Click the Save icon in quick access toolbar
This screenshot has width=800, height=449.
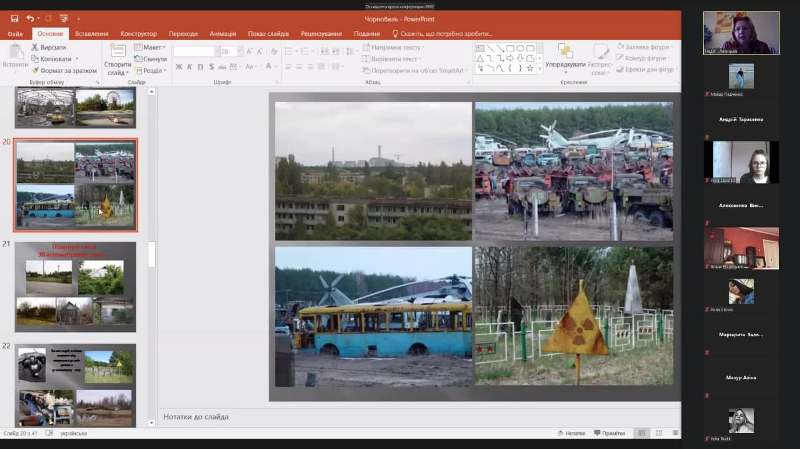click(15, 18)
